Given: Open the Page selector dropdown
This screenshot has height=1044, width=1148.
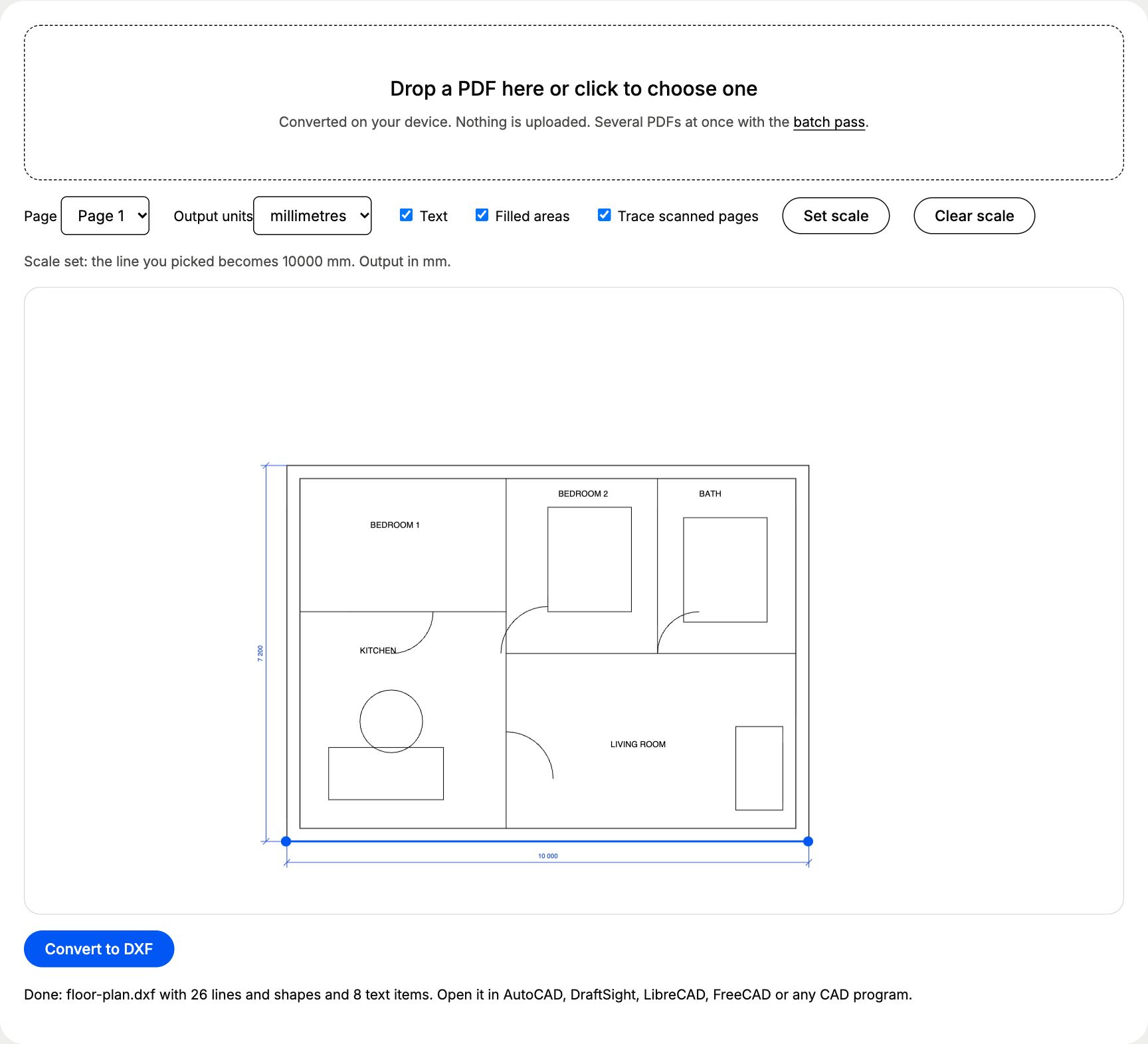Looking at the screenshot, I should 105,216.
